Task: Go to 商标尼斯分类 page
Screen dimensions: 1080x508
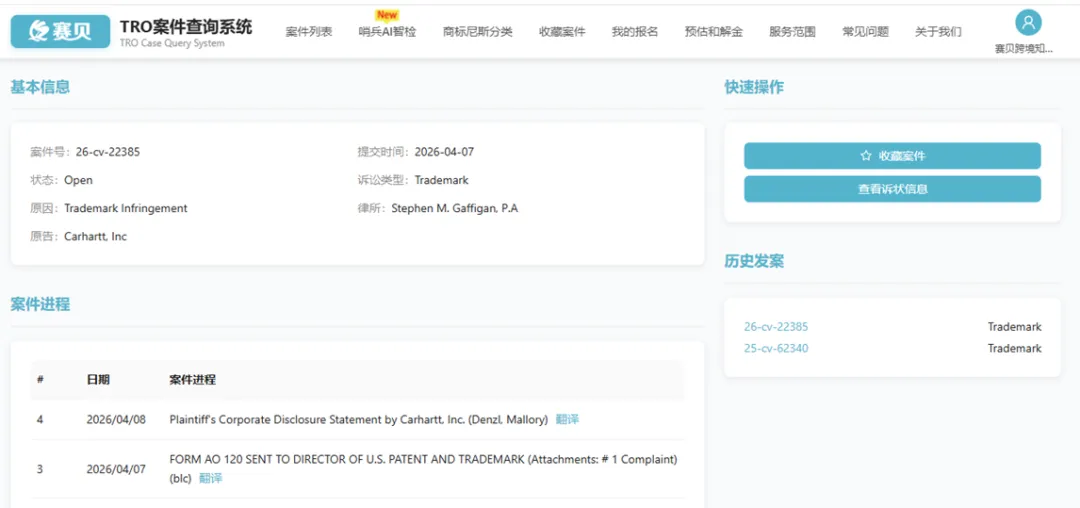Action: (477, 32)
